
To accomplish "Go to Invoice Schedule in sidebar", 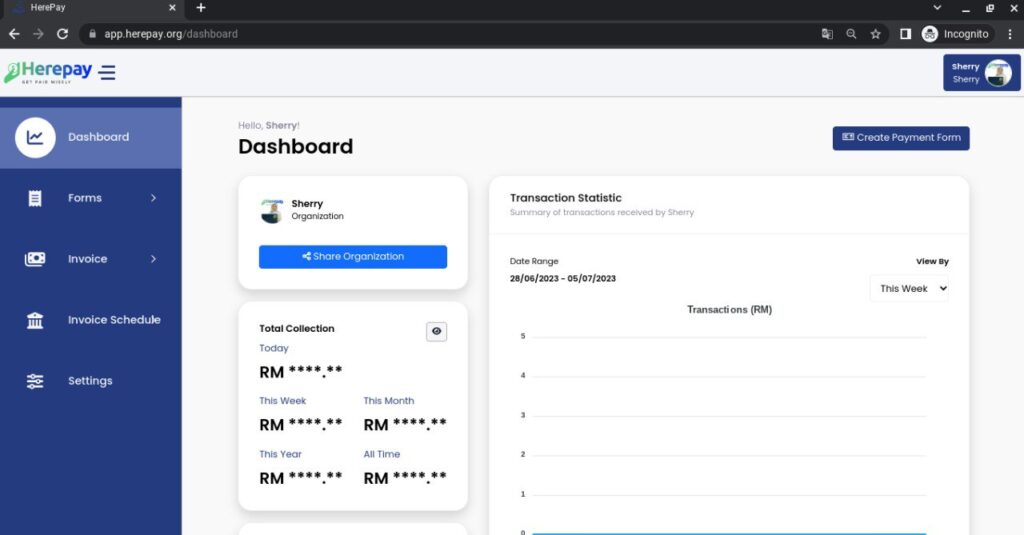I will click(x=114, y=320).
